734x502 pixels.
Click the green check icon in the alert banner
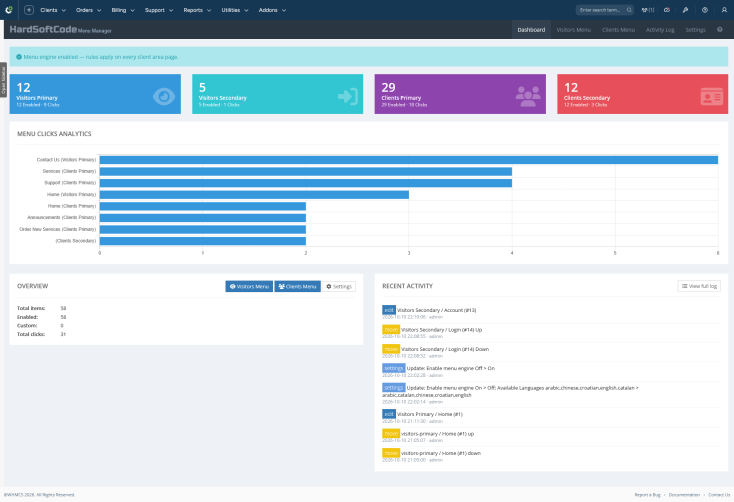[19, 57]
